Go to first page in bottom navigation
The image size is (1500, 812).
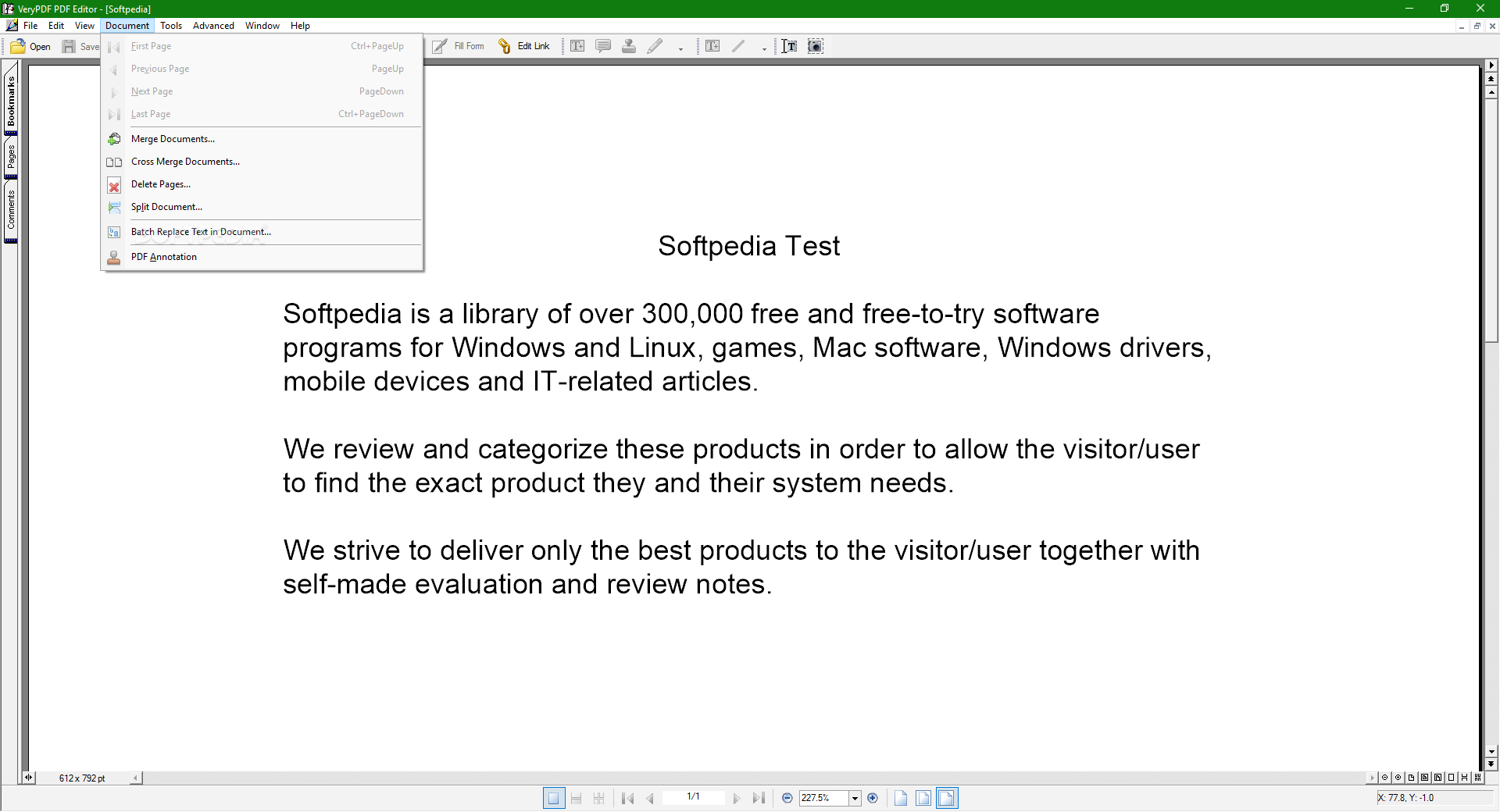tap(627, 798)
